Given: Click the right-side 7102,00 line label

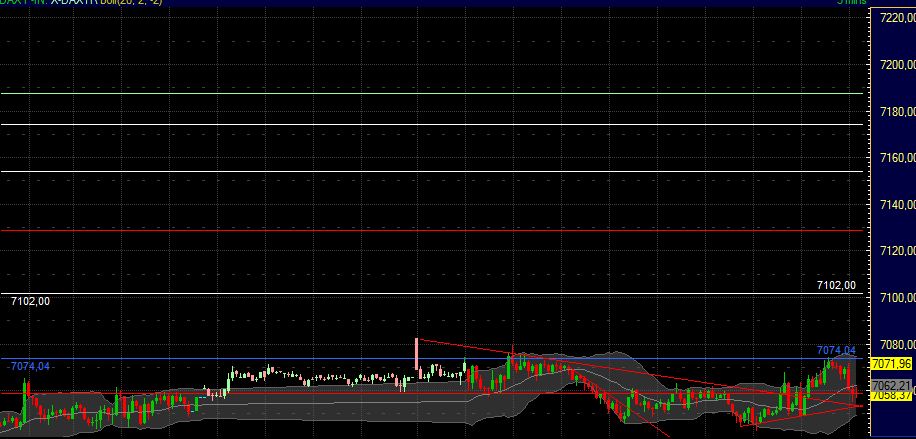Looking at the screenshot, I should (x=836, y=285).
